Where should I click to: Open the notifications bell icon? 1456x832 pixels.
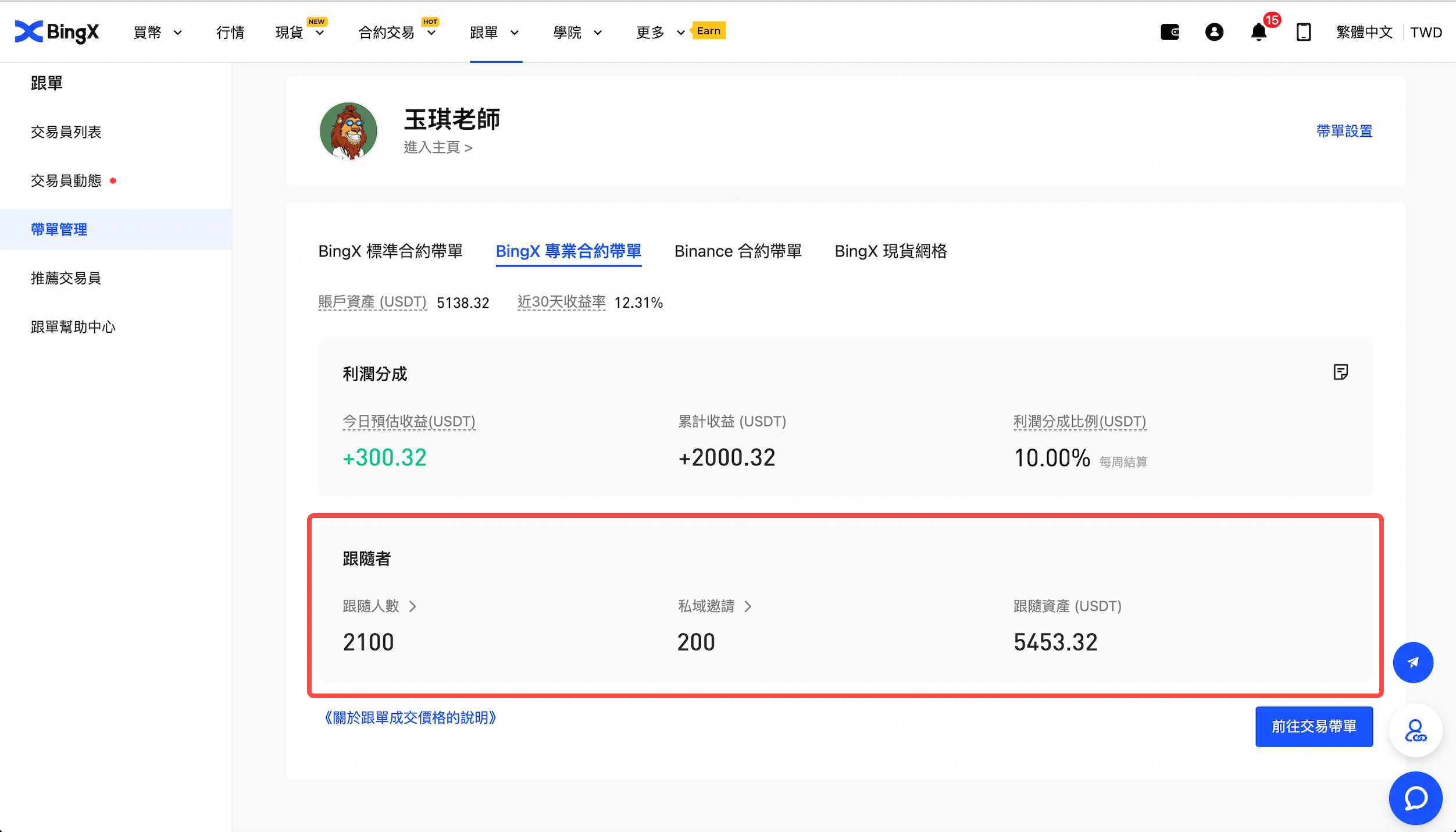click(x=1258, y=32)
